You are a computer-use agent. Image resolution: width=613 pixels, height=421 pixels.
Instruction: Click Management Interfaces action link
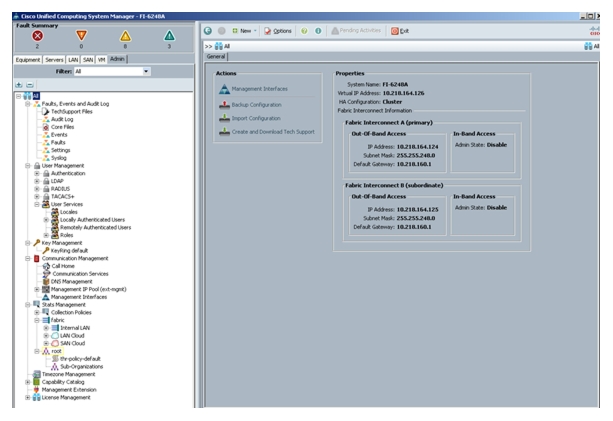(260, 89)
